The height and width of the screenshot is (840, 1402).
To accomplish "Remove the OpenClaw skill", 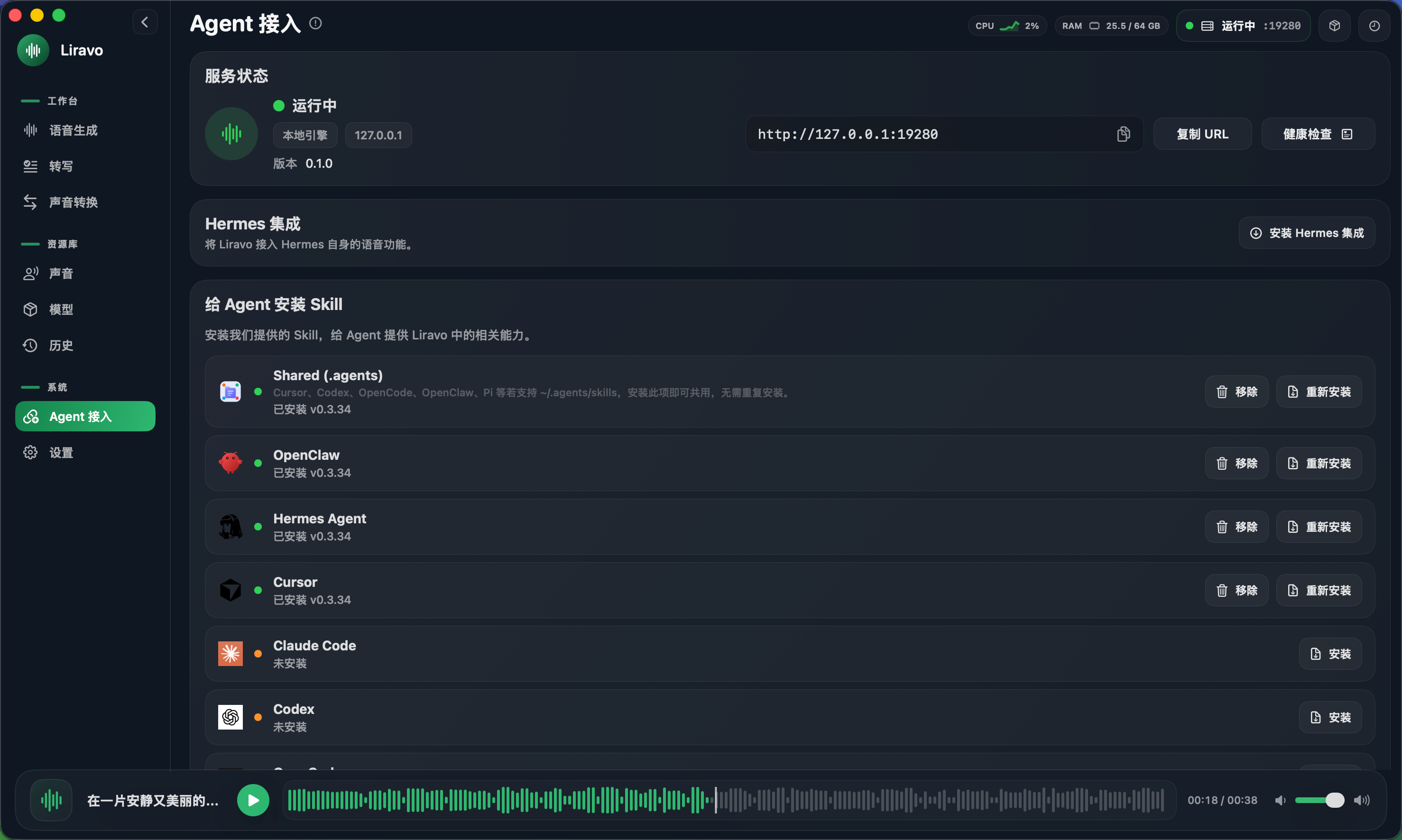I will (x=1236, y=463).
